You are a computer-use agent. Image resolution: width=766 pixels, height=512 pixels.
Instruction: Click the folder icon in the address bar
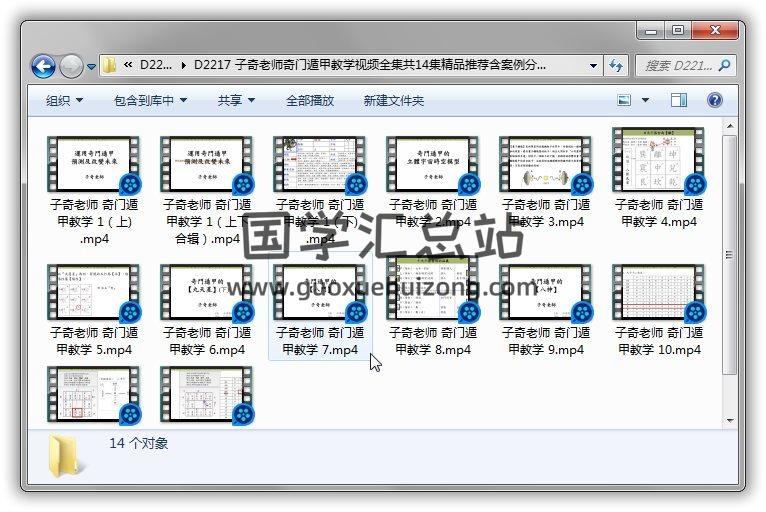[110, 65]
